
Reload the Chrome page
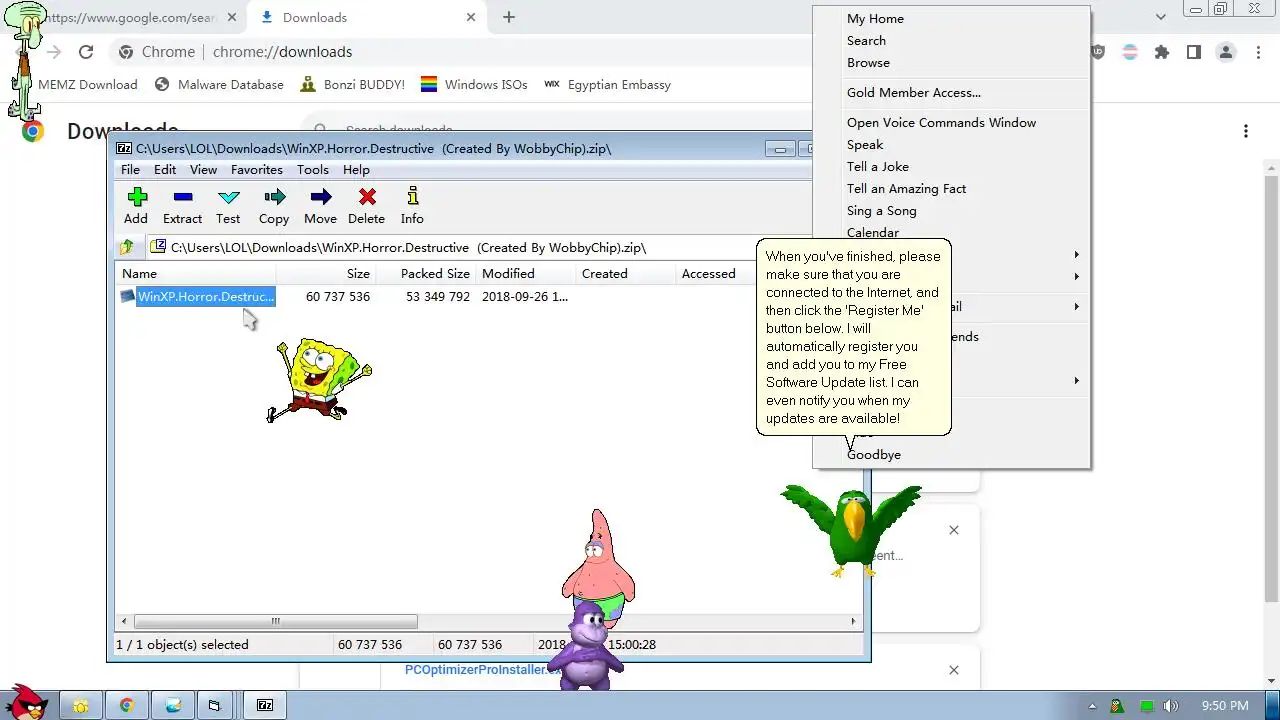[x=86, y=52]
